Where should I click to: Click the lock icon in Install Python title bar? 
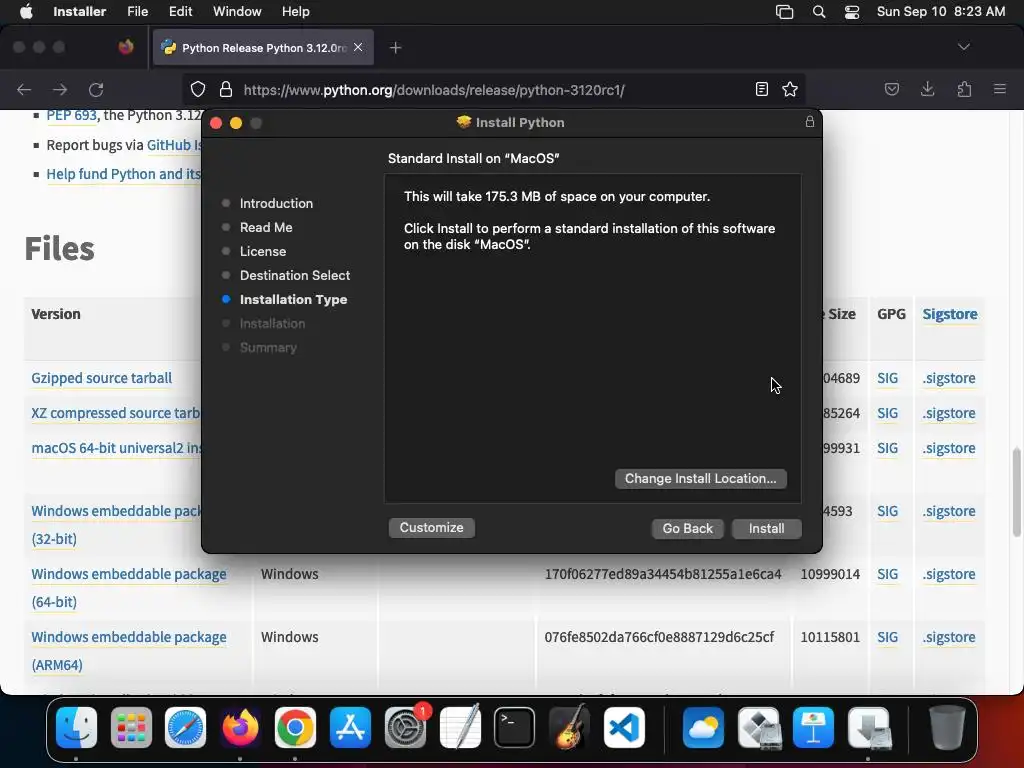click(810, 122)
